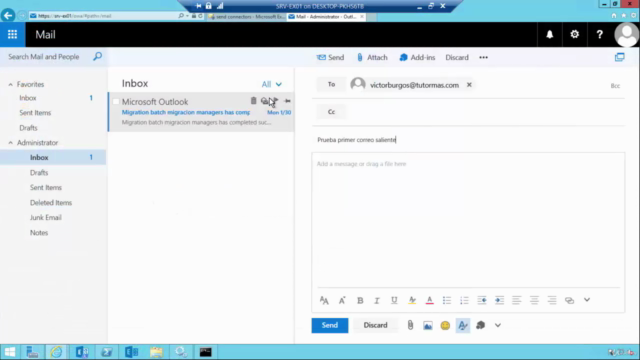Image resolution: width=640 pixels, height=360 pixels.
Task: Change font size
Action: click(324, 300)
